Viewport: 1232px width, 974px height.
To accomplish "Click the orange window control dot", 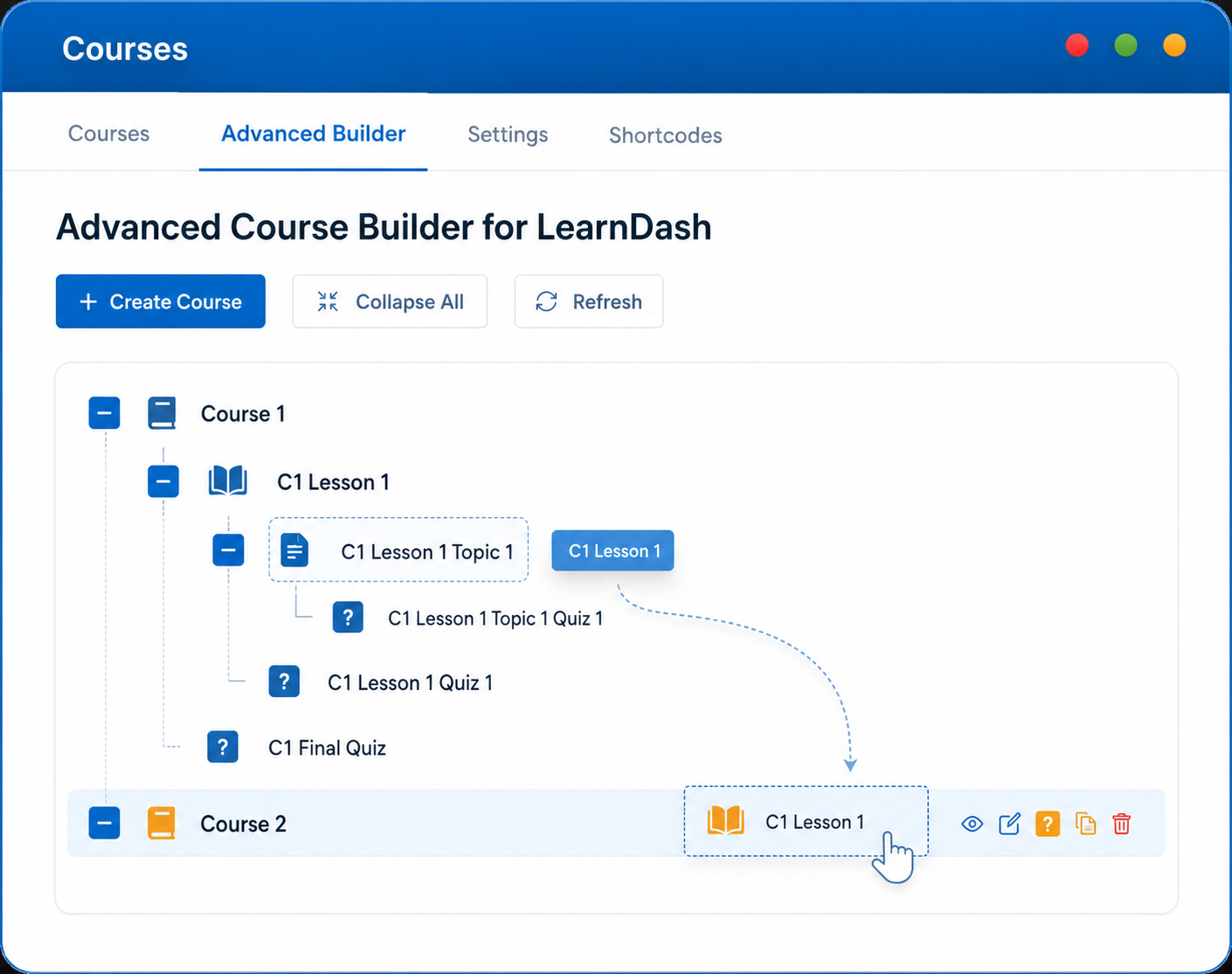I will 1174,45.
